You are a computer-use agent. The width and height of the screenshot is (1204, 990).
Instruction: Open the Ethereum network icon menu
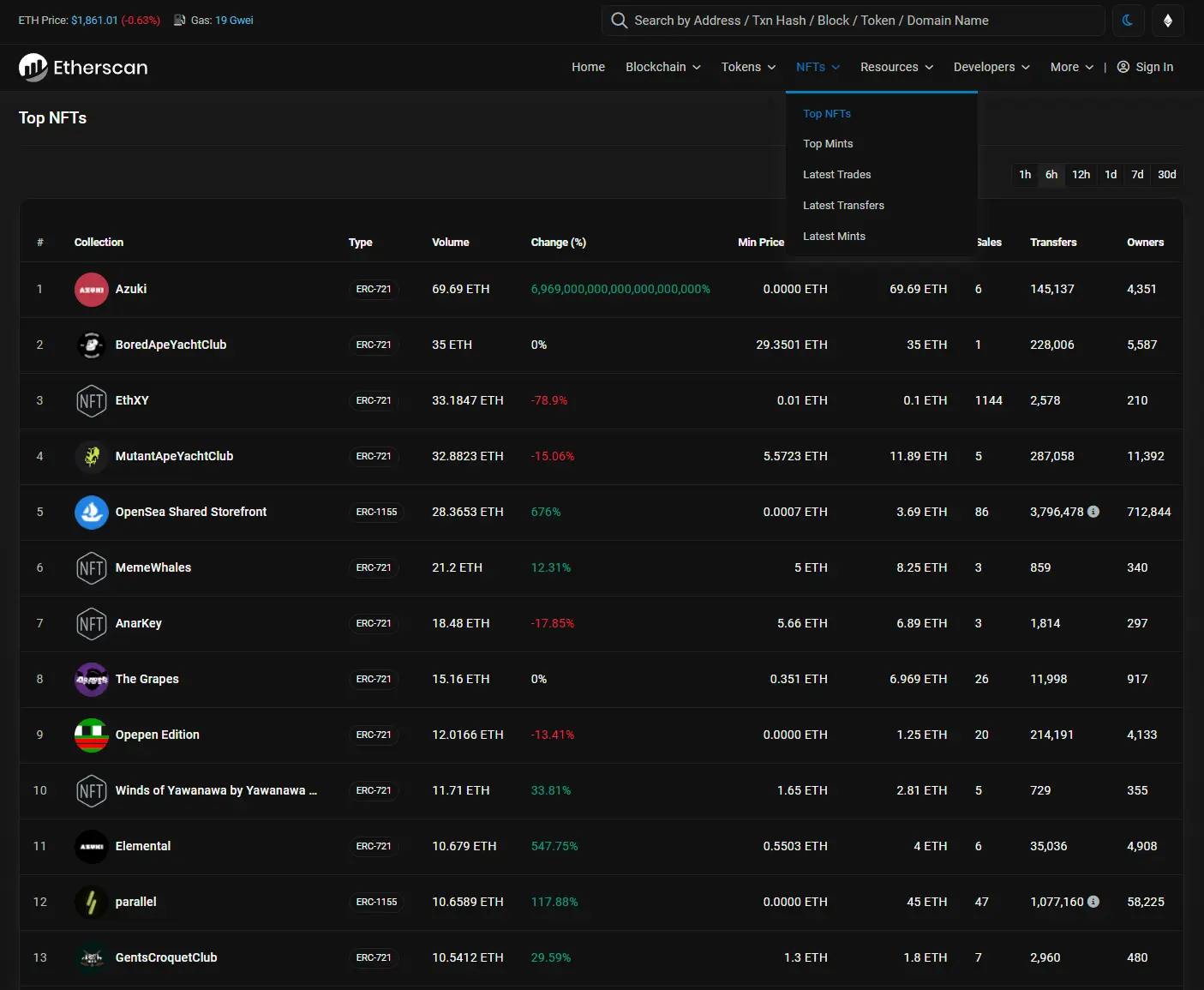[1168, 21]
